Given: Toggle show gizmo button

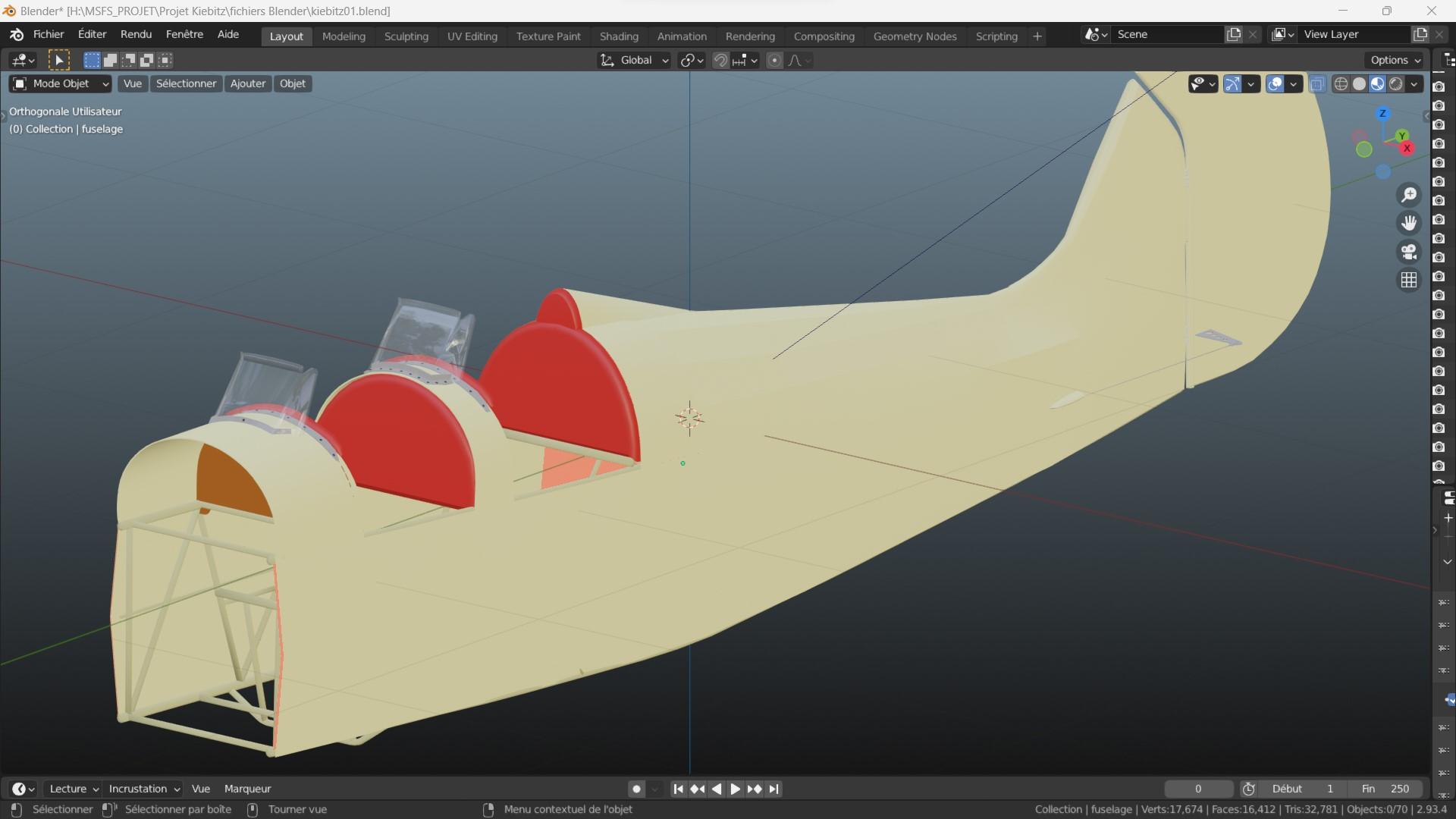Looking at the screenshot, I should click(x=1232, y=84).
